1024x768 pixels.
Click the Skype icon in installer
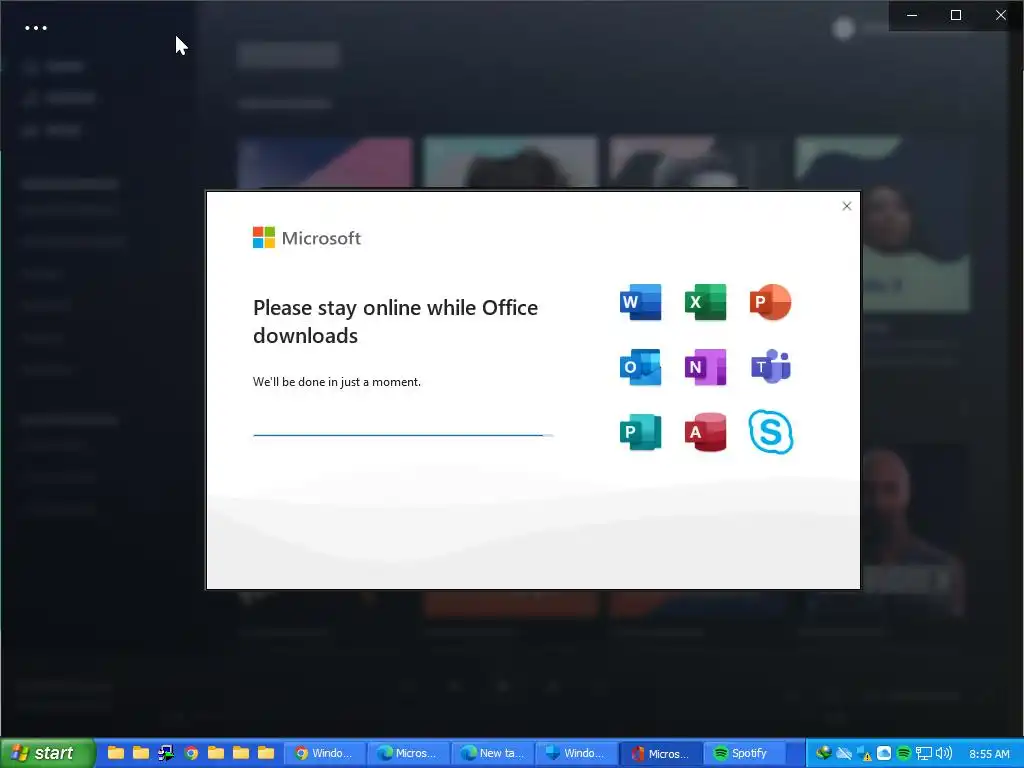coord(771,432)
